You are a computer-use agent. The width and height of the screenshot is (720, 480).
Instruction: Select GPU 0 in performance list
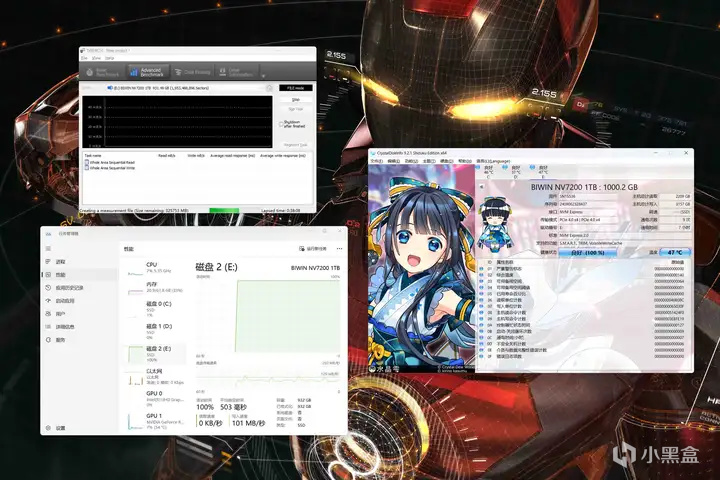click(154, 399)
